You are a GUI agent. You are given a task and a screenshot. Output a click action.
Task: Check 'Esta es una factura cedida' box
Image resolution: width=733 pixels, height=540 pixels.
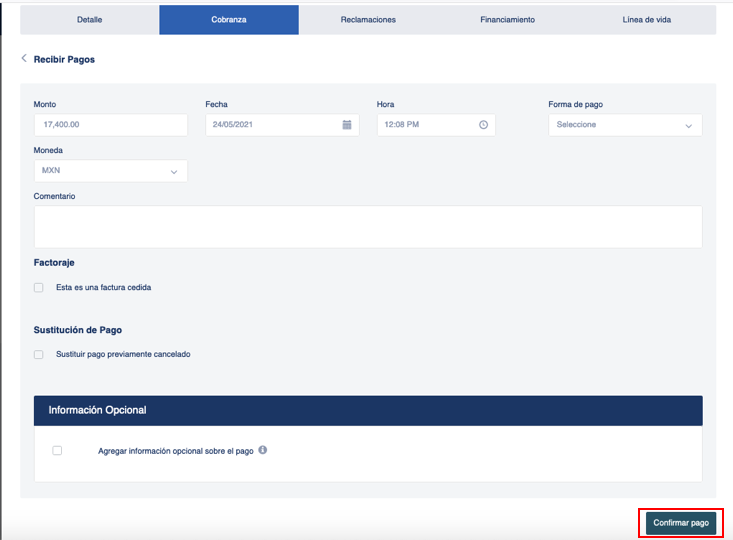pyautogui.click(x=39, y=288)
